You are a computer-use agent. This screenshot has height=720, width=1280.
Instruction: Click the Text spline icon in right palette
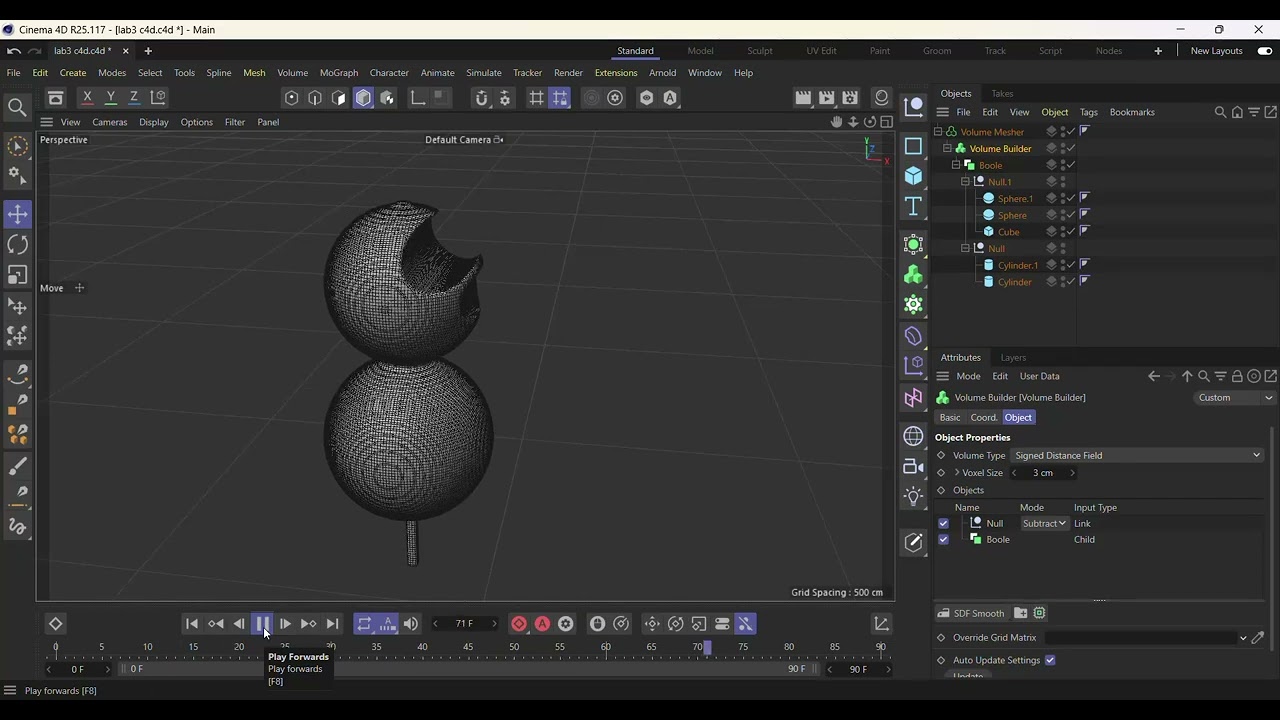pyautogui.click(x=913, y=206)
